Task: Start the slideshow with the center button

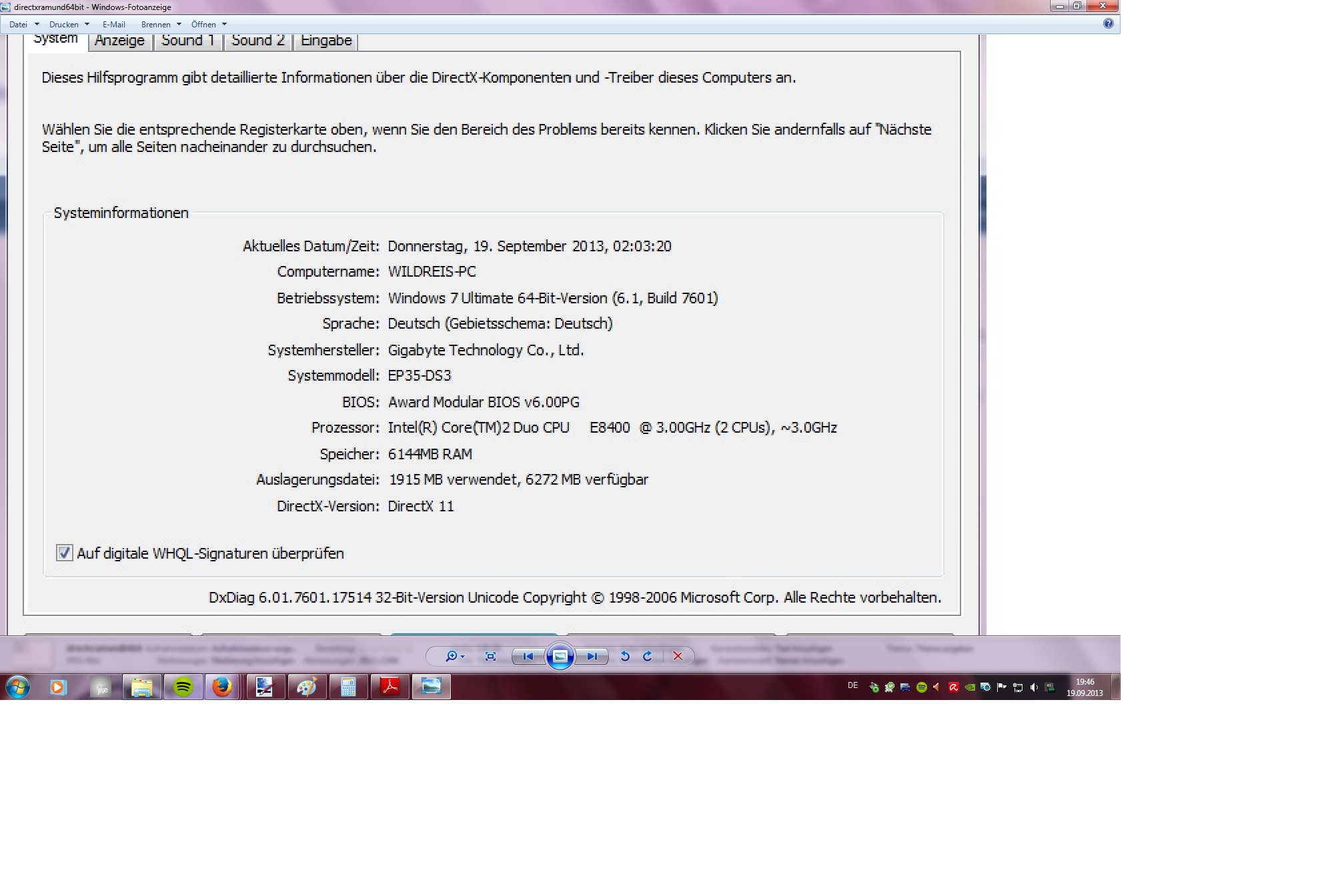Action: click(560, 657)
